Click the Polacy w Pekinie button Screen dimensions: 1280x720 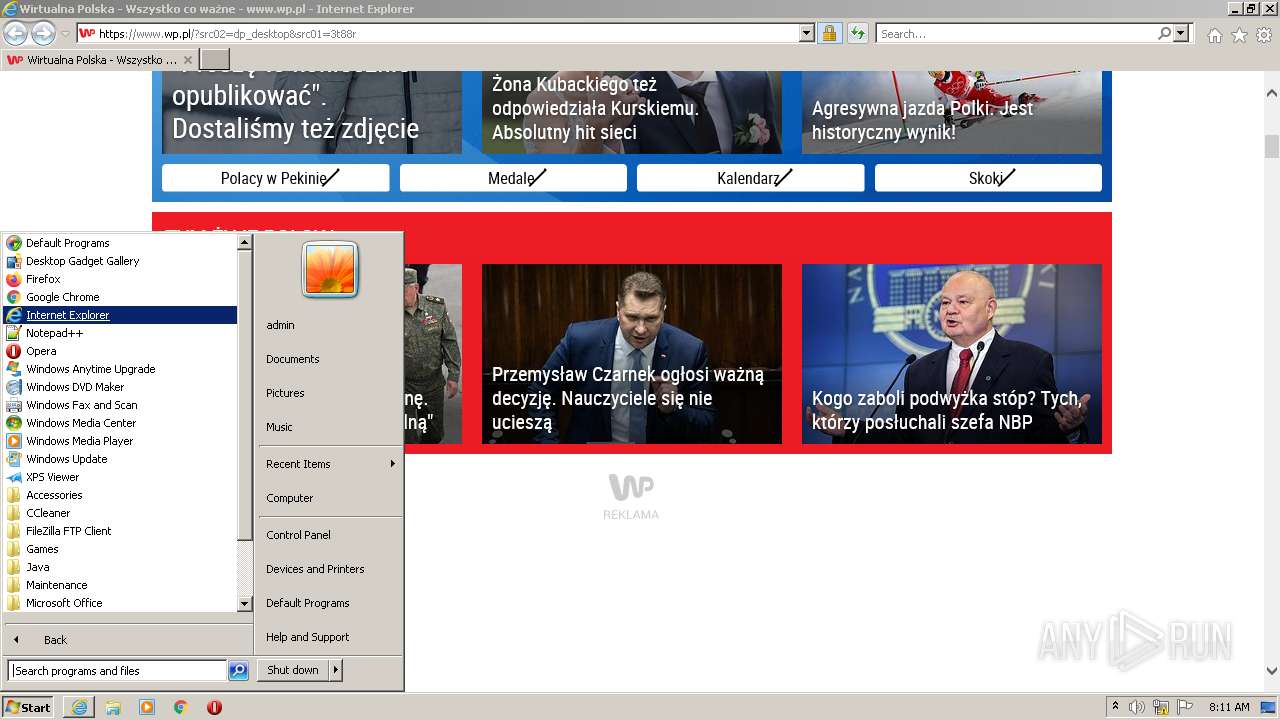276,178
